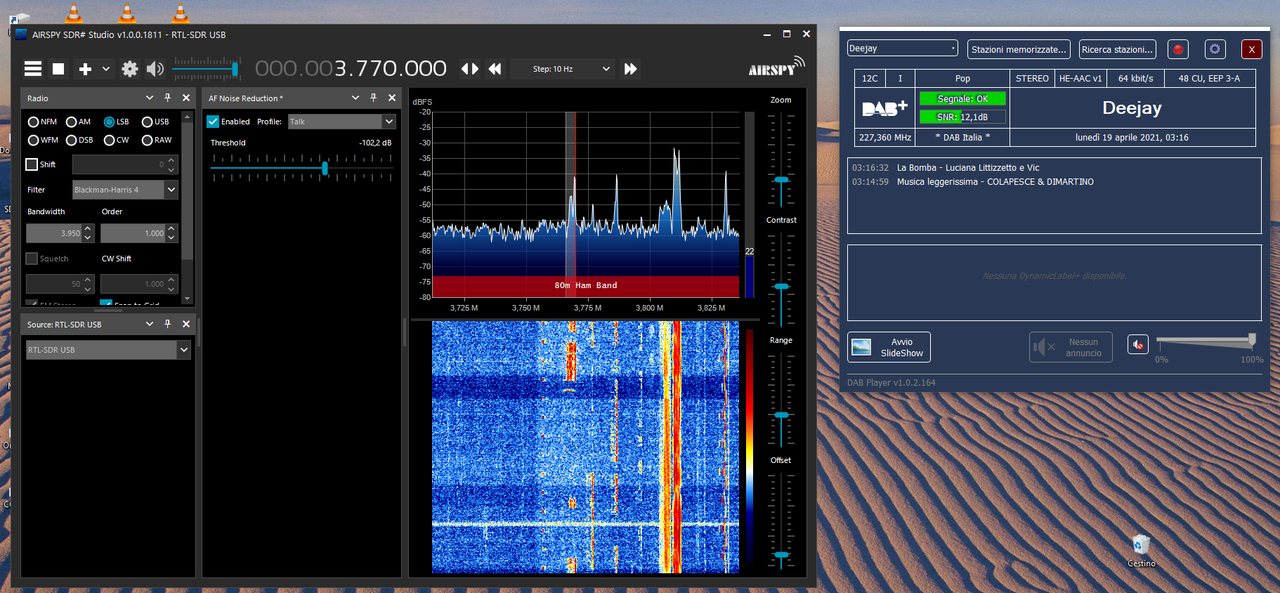Close the AF Noise Reduction panel
This screenshot has height=593, width=1280.
click(392, 98)
